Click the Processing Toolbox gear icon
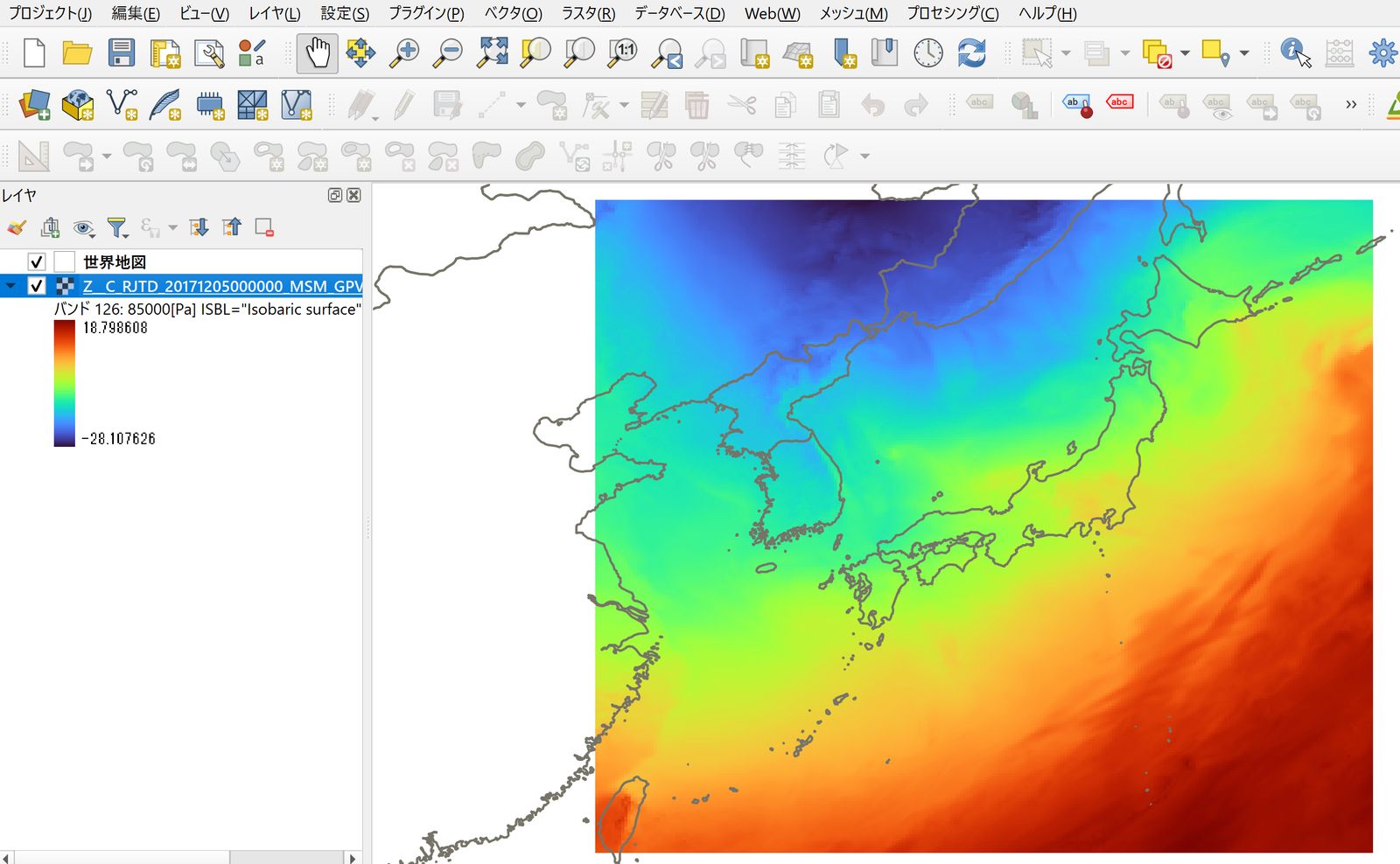The height and width of the screenshot is (864, 1400). click(x=1382, y=53)
